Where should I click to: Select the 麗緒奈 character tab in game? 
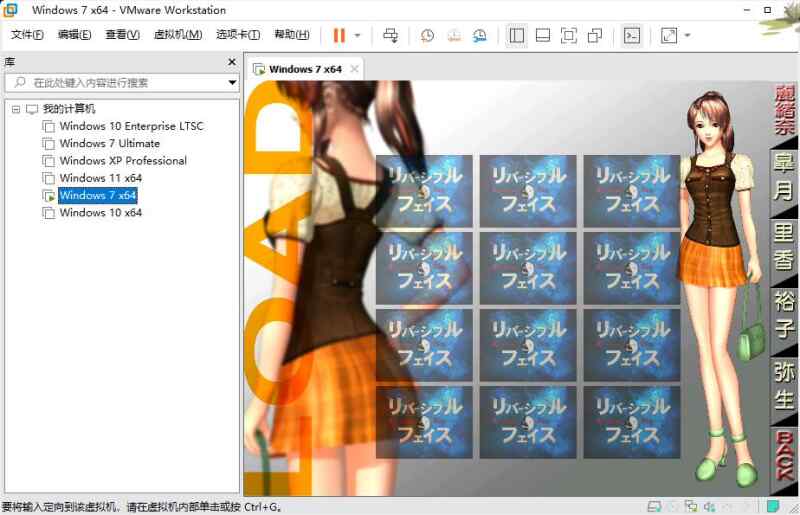[x=785, y=111]
